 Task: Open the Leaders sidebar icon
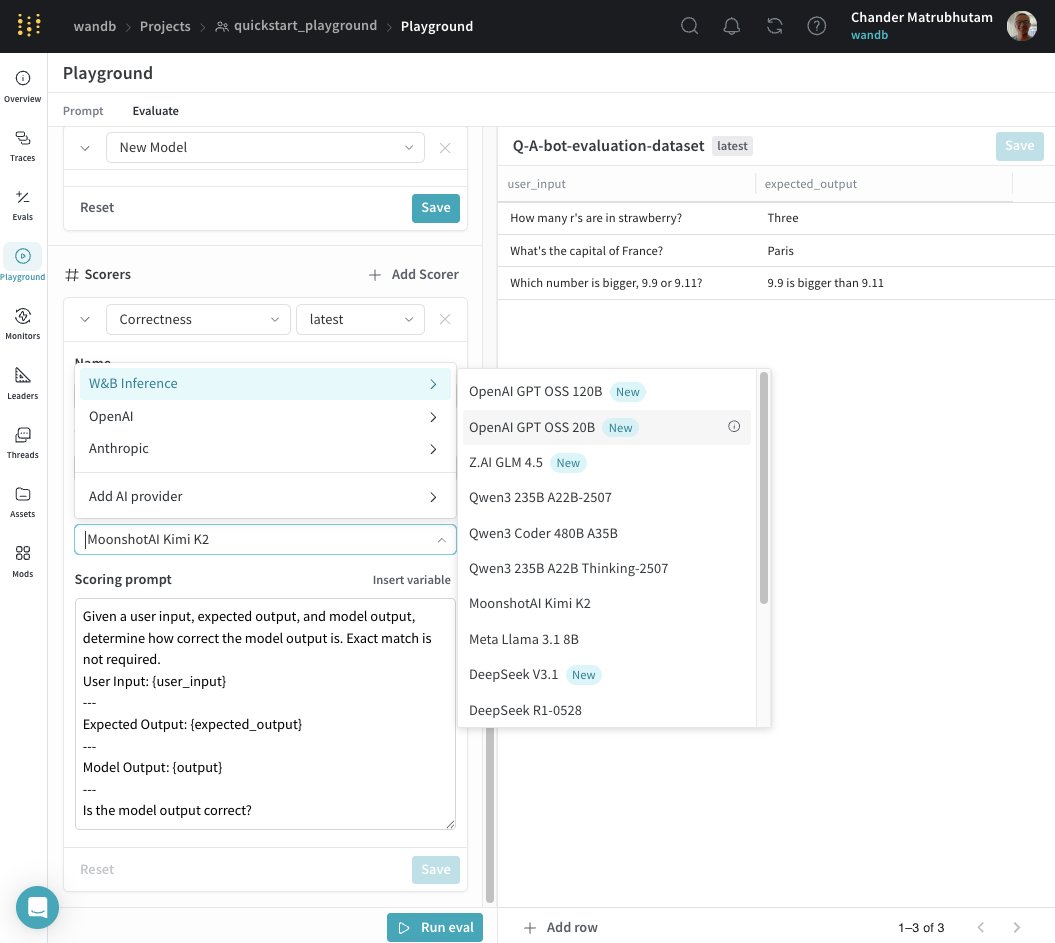tap(23, 383)
